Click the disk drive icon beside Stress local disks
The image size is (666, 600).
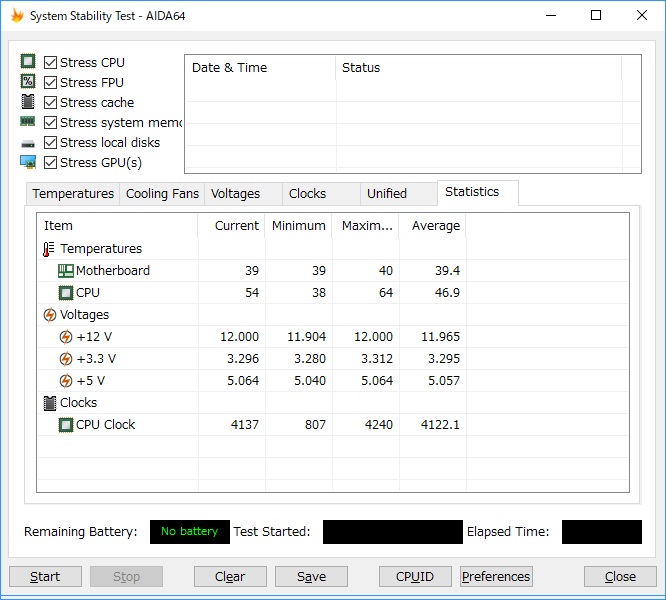28,144
